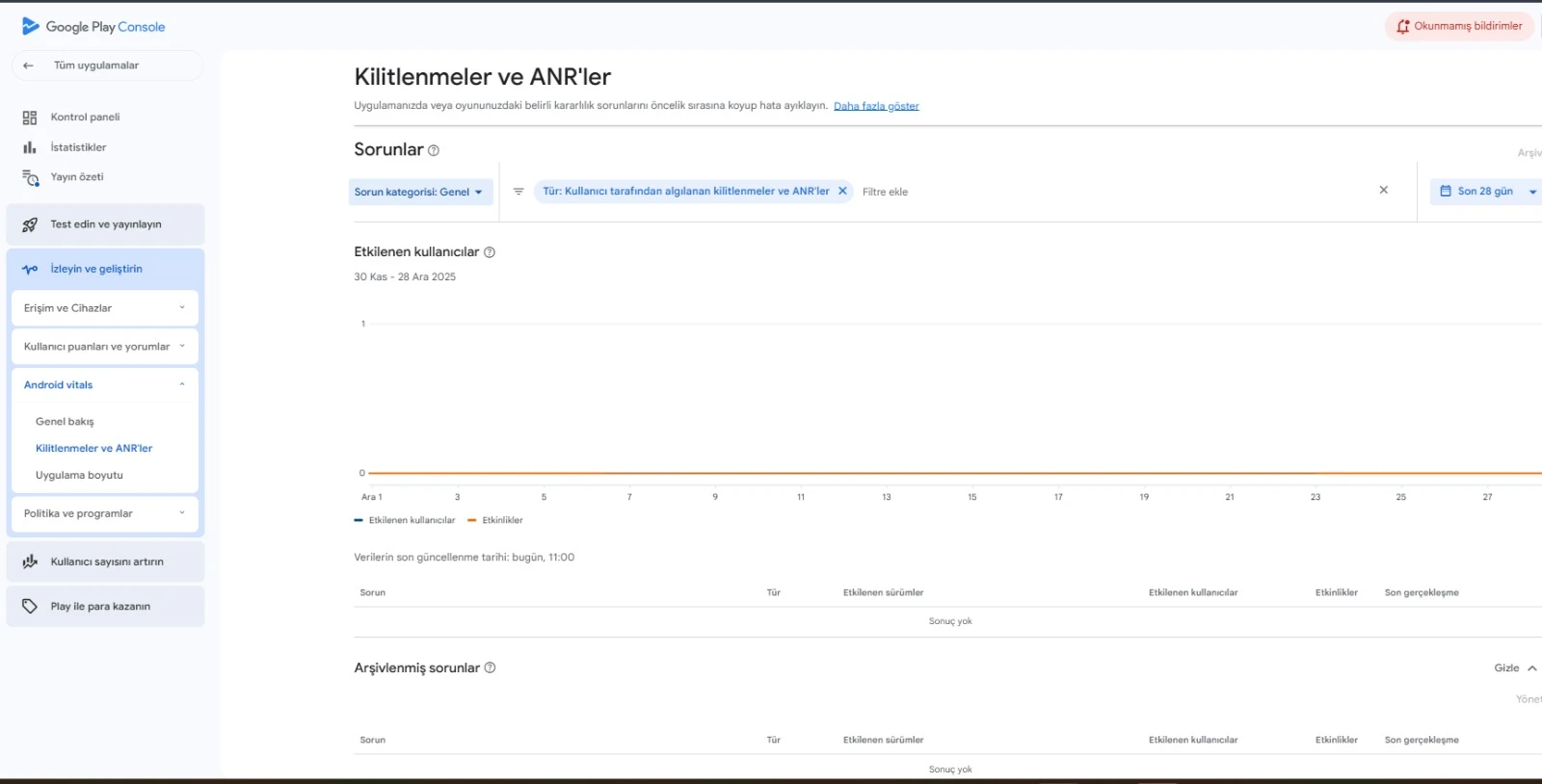Expand the Erişim ve Cihazlar section
Viewport: 1542px width, 784px height.
[x=105, y=308]
